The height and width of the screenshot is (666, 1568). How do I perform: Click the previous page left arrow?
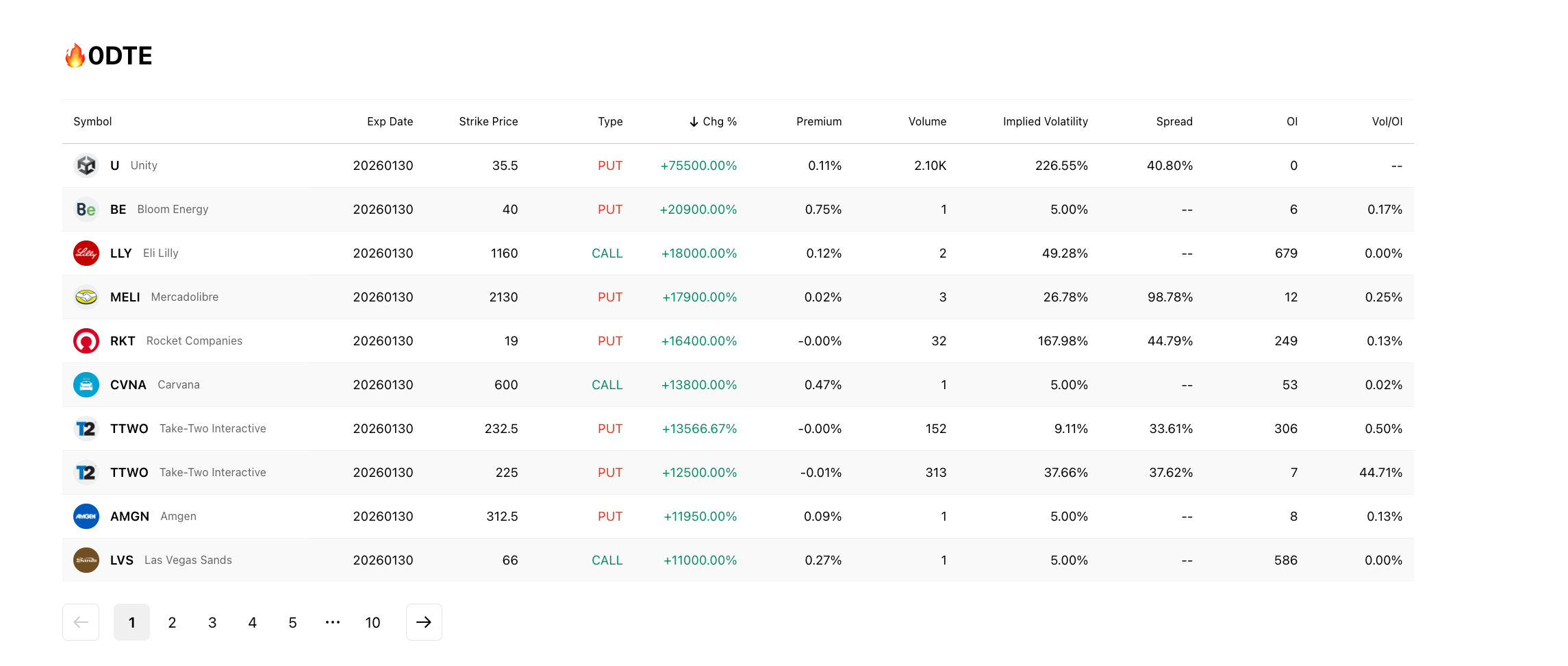[81, 622]
